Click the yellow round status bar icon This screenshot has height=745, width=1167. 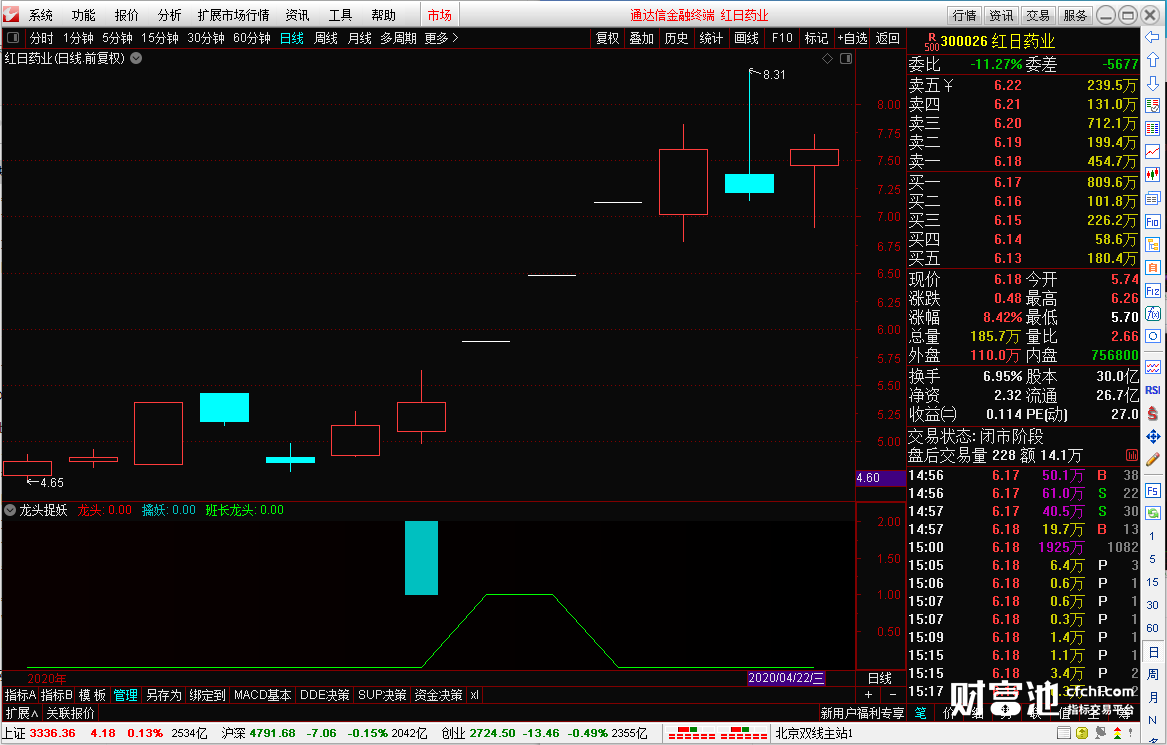pos(1081,733)
